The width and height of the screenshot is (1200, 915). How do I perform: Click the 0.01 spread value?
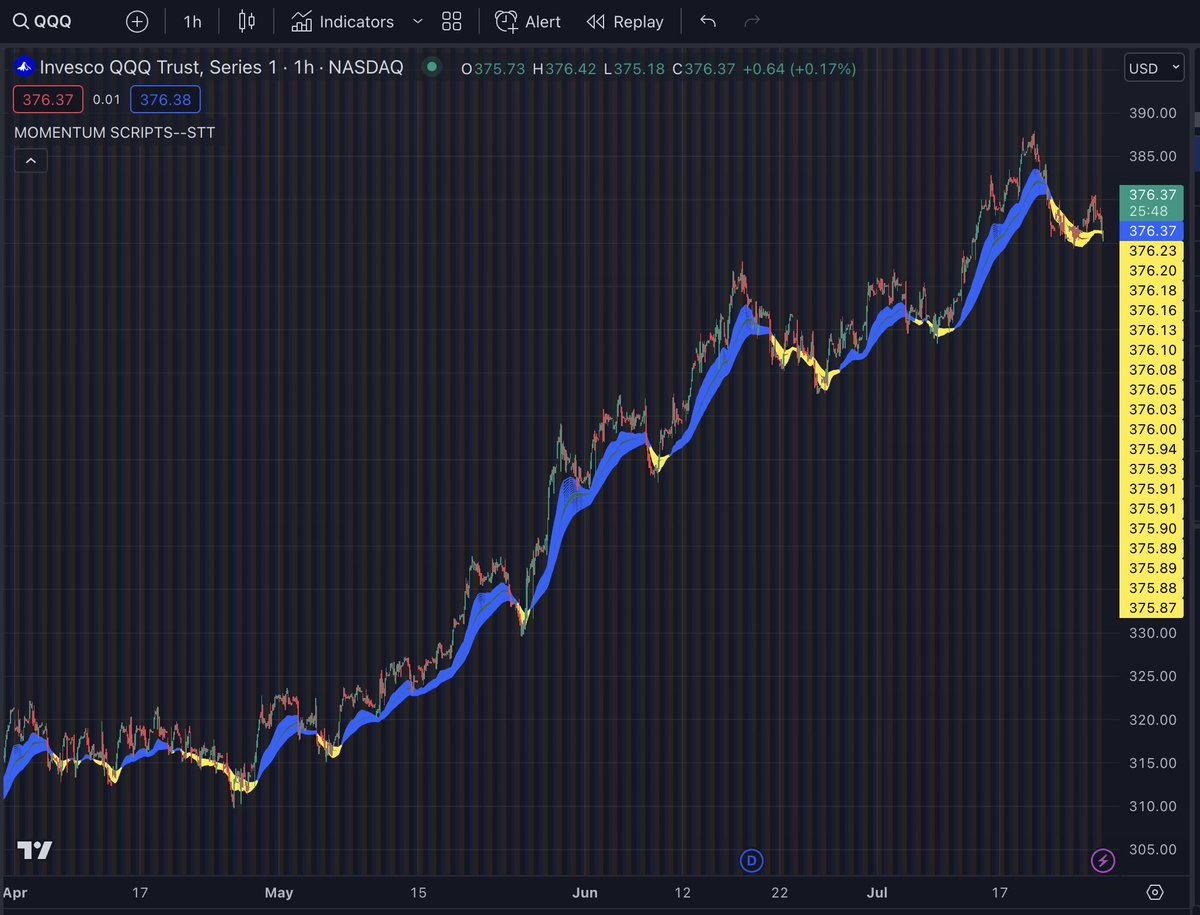[106, 99]
